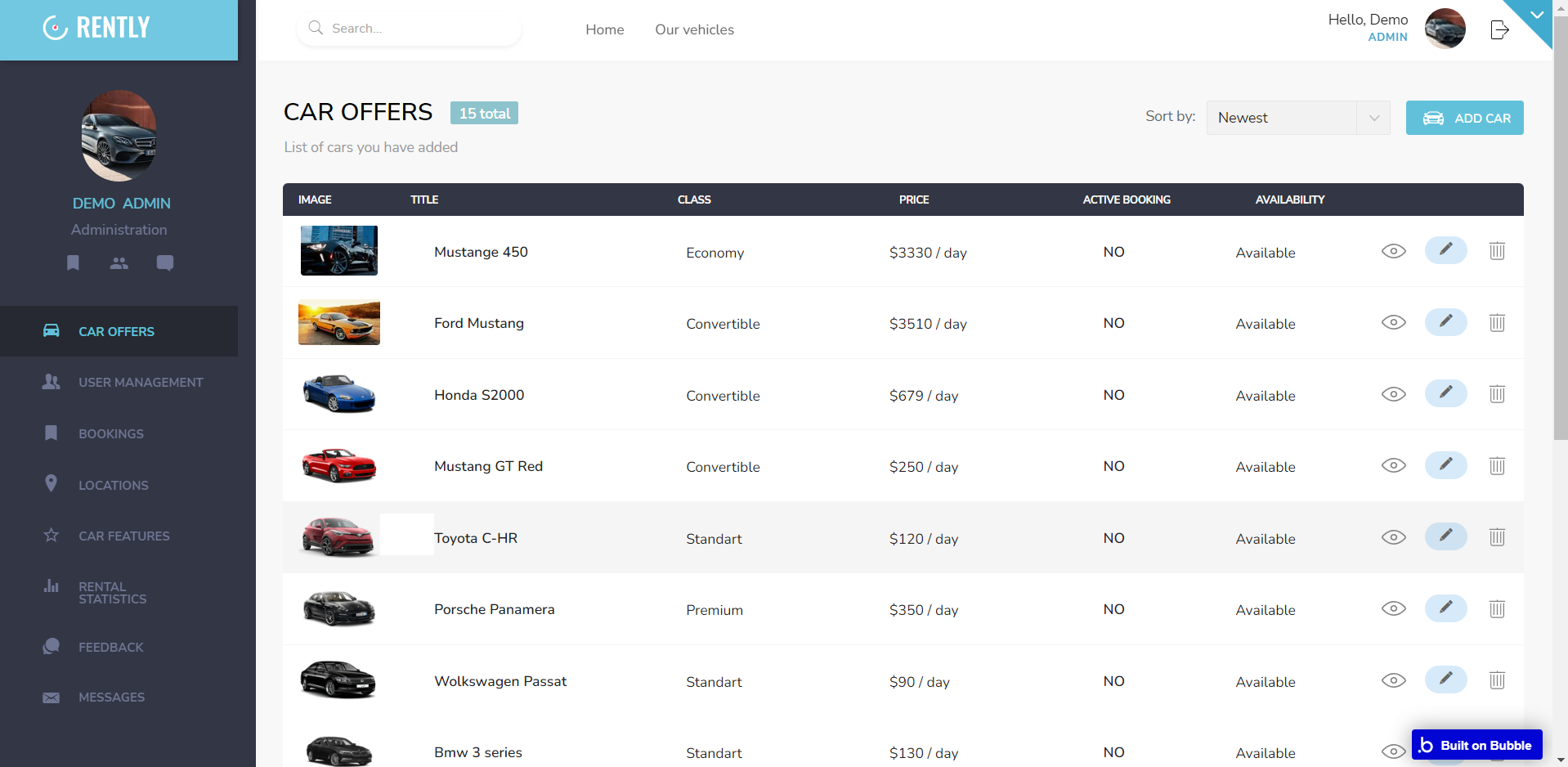Delete the Honda S2000 offer
Viewport: 1568px width, 767px height.
tap(1497, 394)
